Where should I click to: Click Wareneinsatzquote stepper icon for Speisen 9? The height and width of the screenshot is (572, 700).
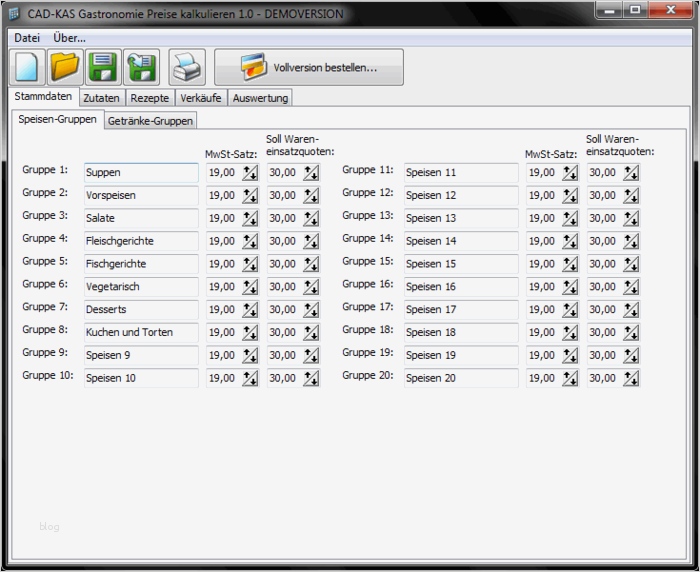click(x=311, y=355)
